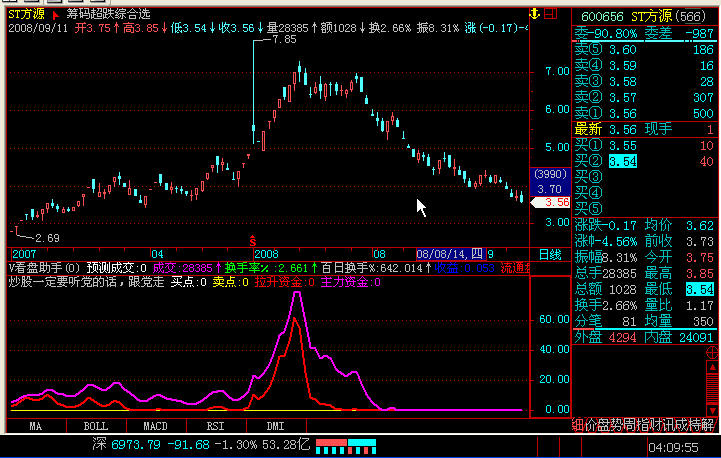Click the 内盘 24091 value

[696, 338]
